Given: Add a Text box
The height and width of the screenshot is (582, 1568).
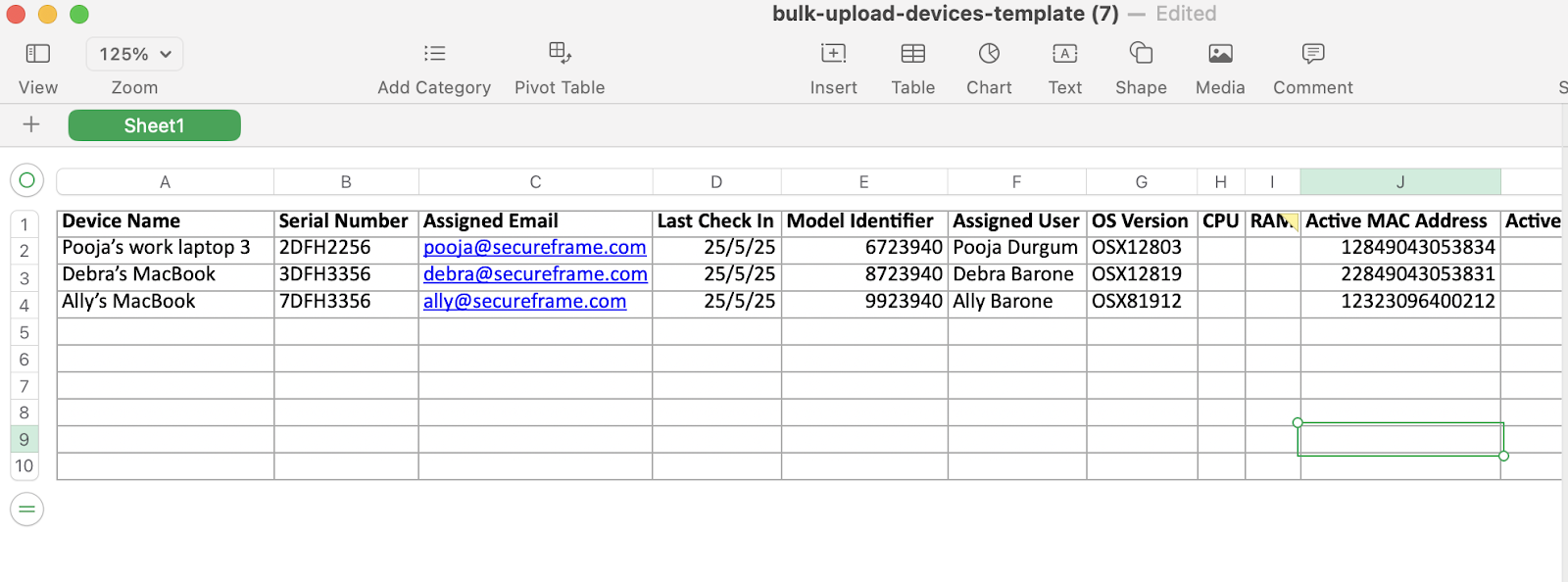Looking at the screenshot, I should pos(1064,54).
